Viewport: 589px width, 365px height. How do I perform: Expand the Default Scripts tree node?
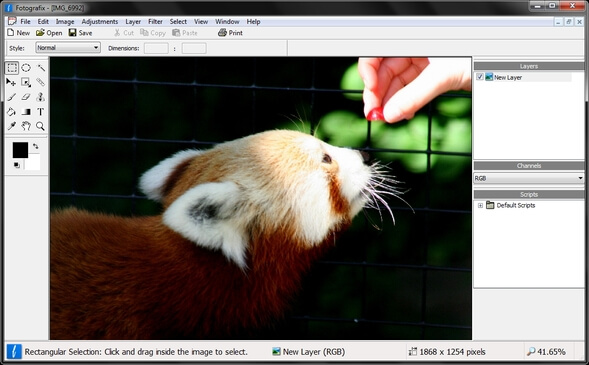pyautogui.click(x=480, y=205)
